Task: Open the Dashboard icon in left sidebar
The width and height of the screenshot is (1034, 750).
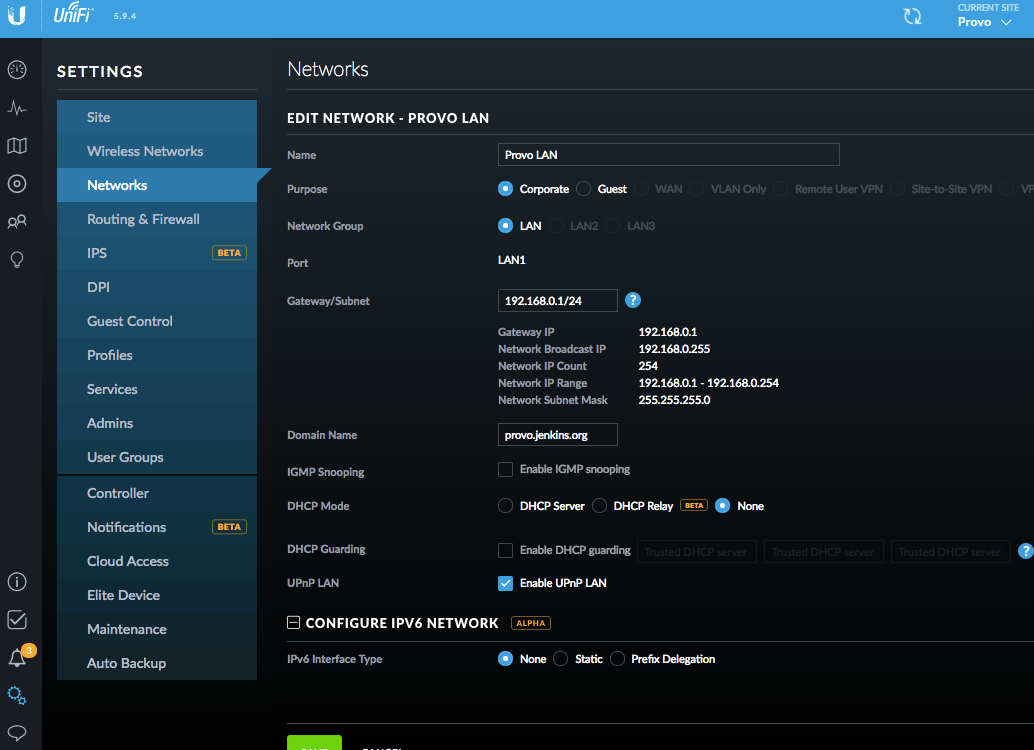Action: pyautogui.click(x=17, y=70)
